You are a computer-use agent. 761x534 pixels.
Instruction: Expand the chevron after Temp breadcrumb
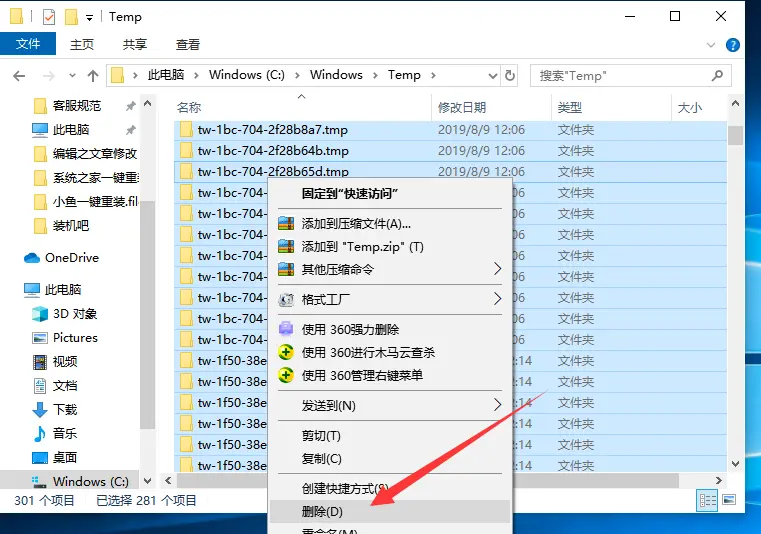[x=433, y=75]
